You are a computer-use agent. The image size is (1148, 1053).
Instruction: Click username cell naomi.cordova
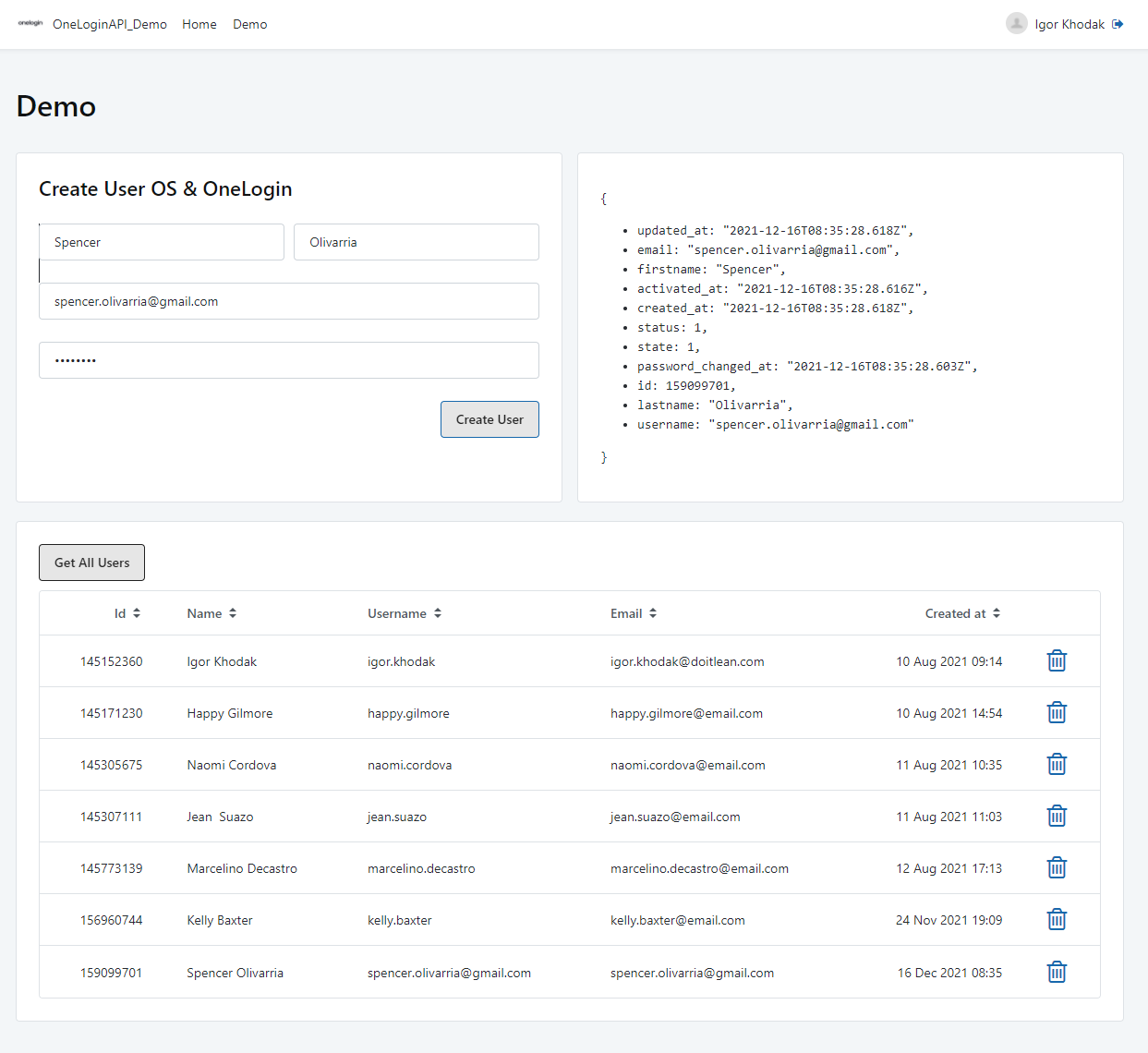[410, 765]
